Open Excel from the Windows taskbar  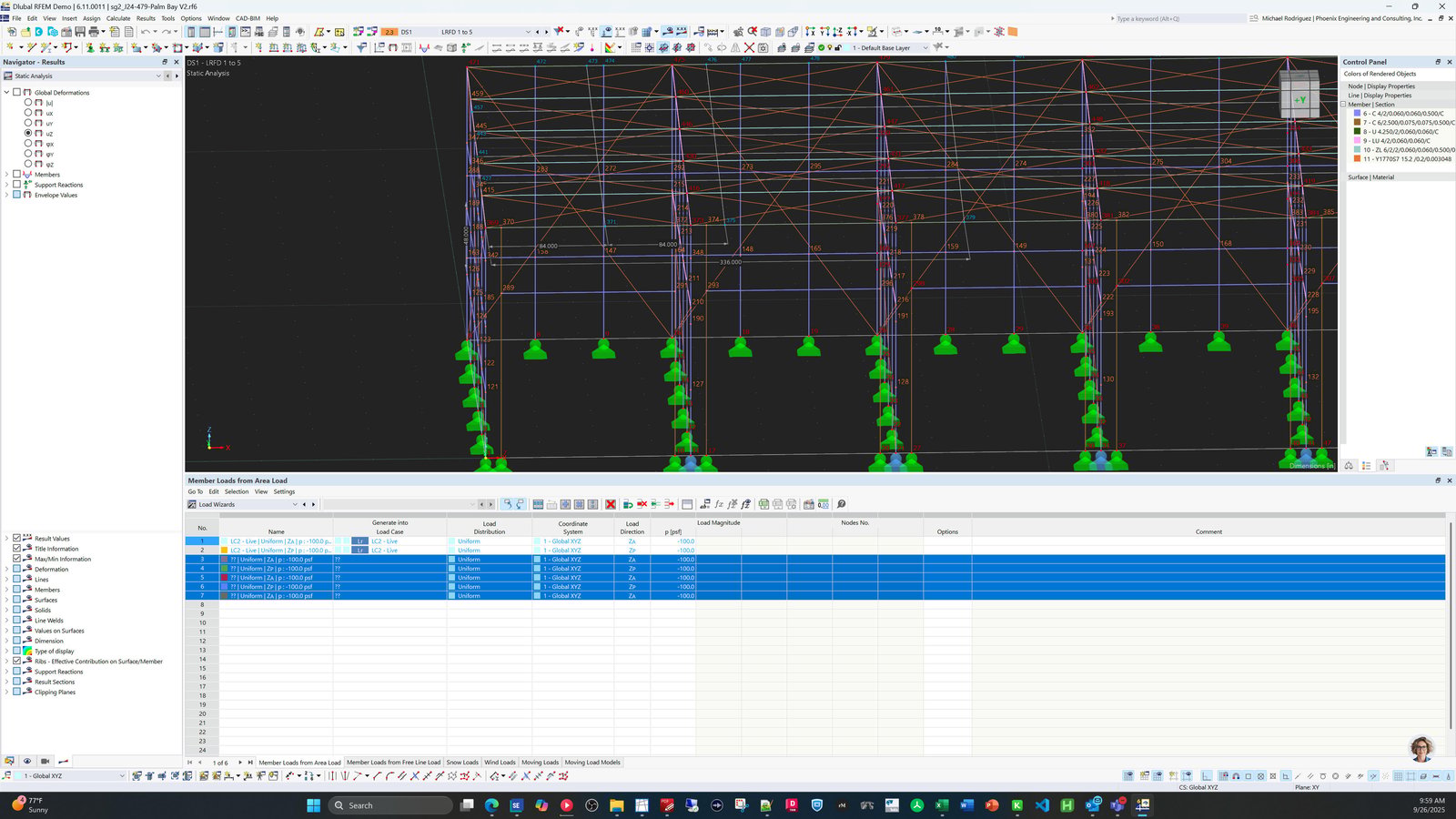(x=942, y=805)
